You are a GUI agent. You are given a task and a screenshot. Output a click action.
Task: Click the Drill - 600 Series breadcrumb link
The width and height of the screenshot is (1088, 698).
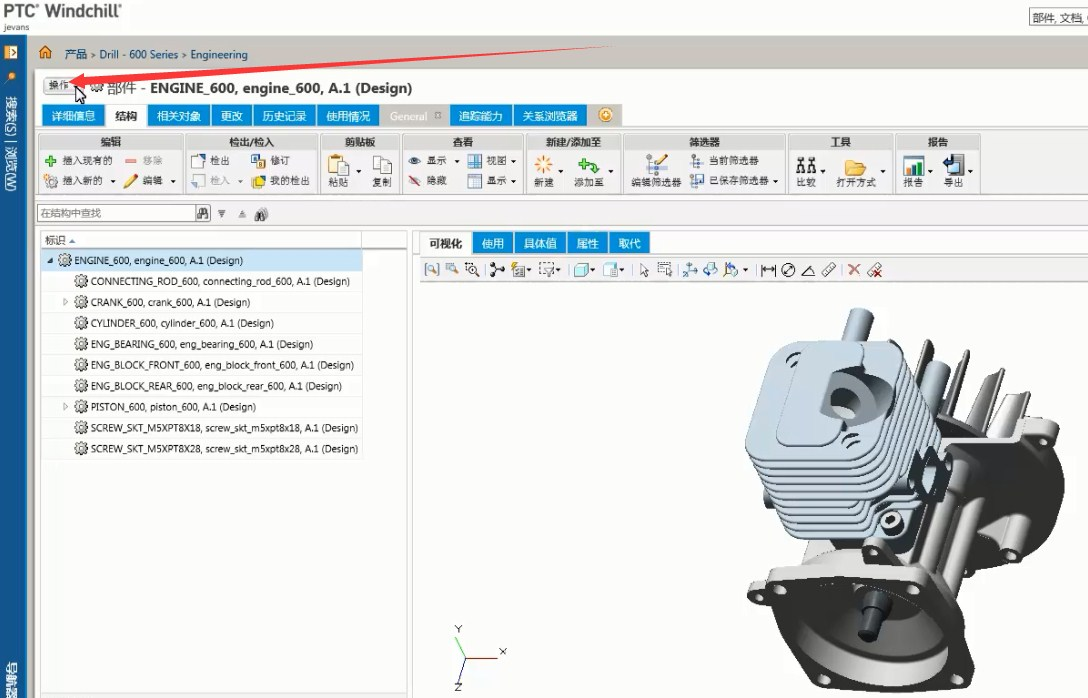[x=139, y=54]
